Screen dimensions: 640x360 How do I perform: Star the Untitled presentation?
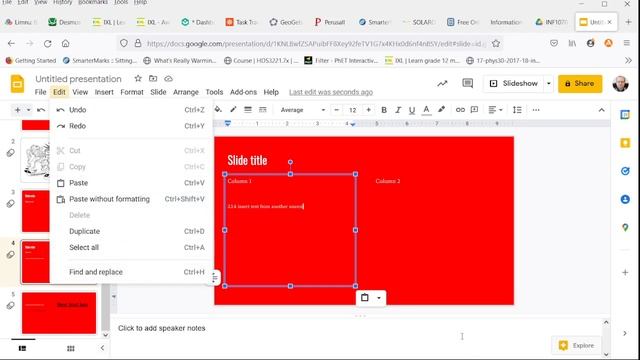pos(138,78)
